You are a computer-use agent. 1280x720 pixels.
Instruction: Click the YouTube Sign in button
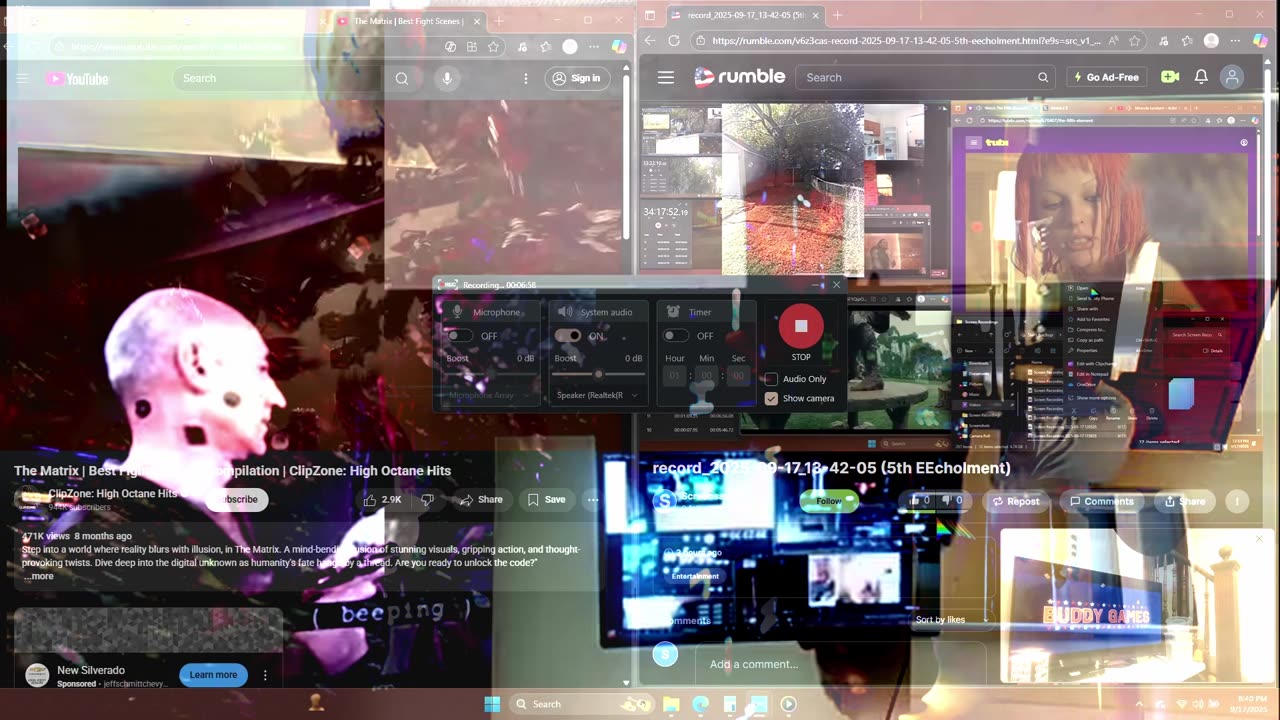[x=577, y=78]
